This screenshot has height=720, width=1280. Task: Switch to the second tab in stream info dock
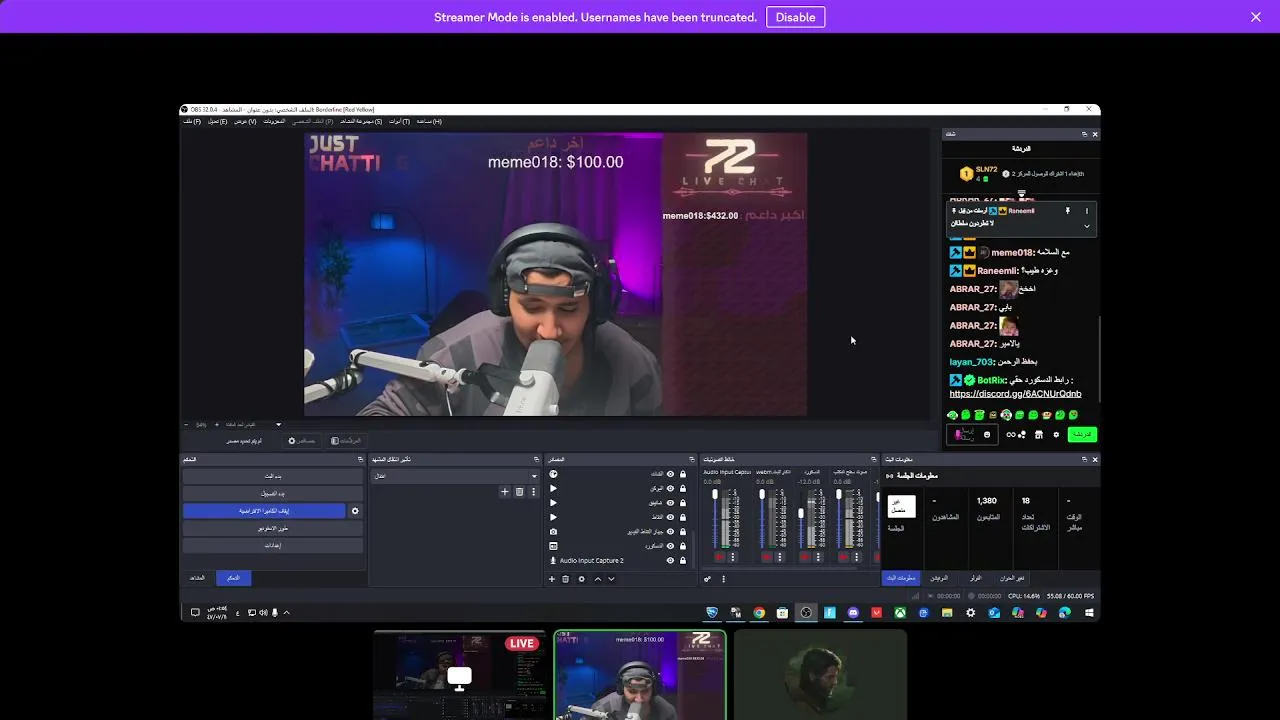tap(939, 578)
